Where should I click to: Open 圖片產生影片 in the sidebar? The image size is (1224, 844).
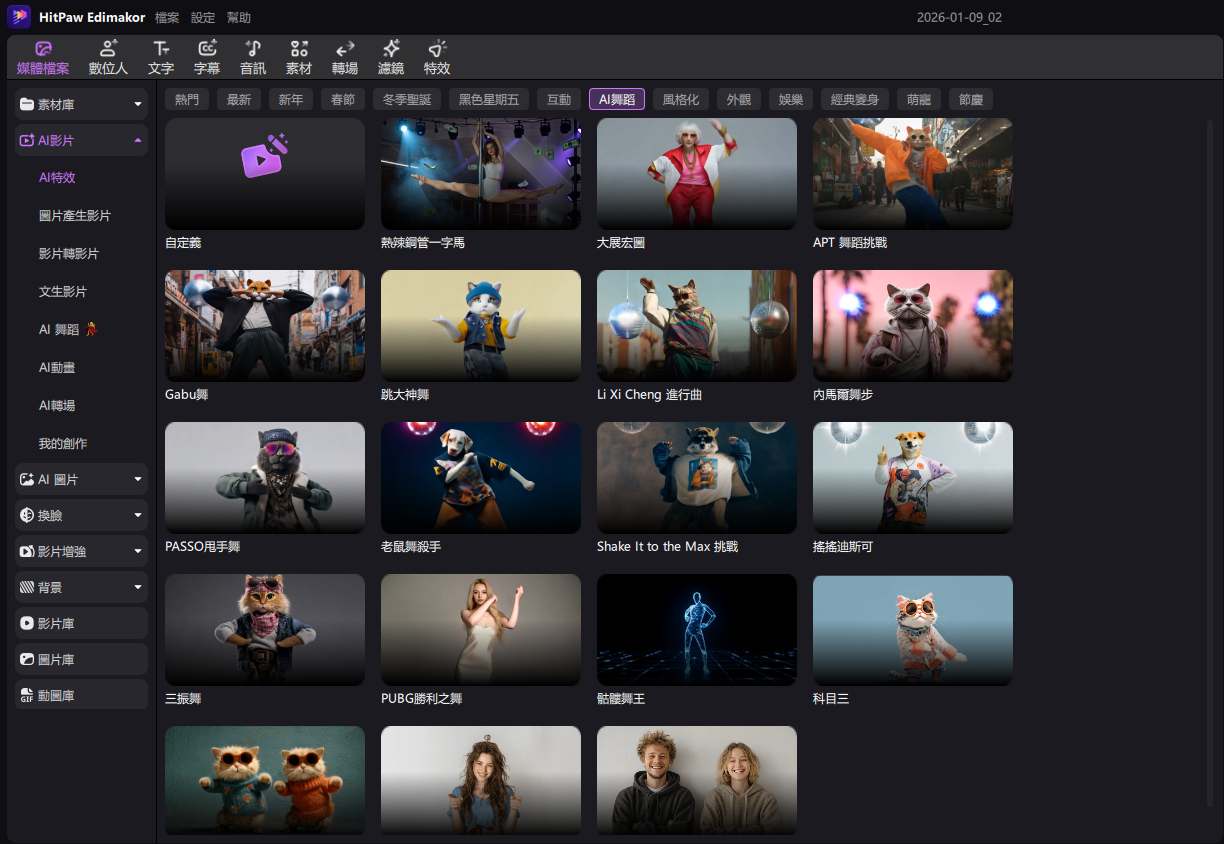click(x=75, y=216)
